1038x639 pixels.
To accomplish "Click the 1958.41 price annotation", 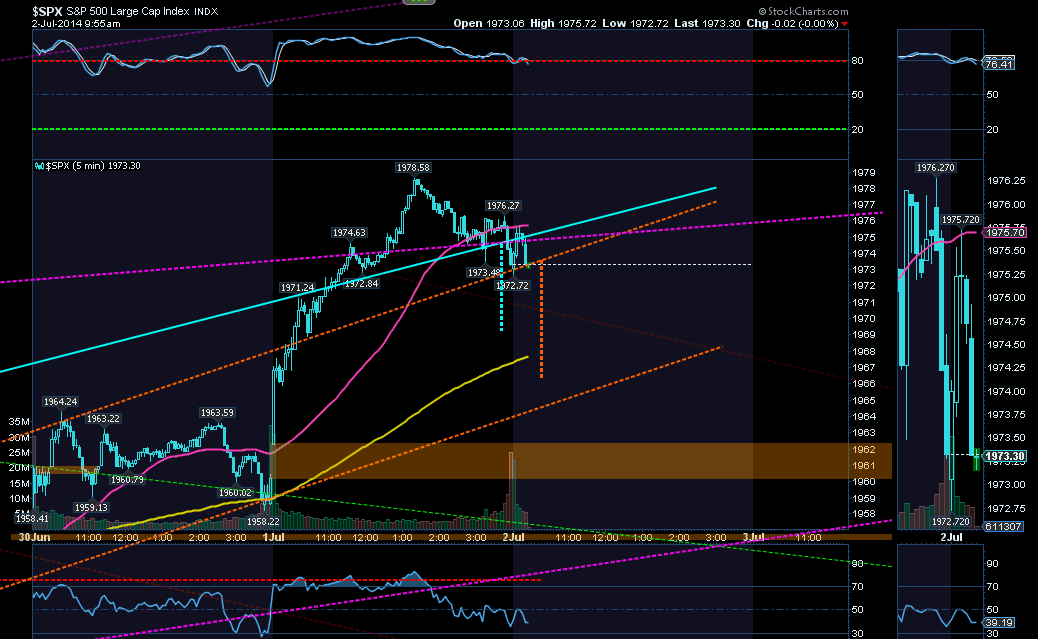I will click(32, 518).
